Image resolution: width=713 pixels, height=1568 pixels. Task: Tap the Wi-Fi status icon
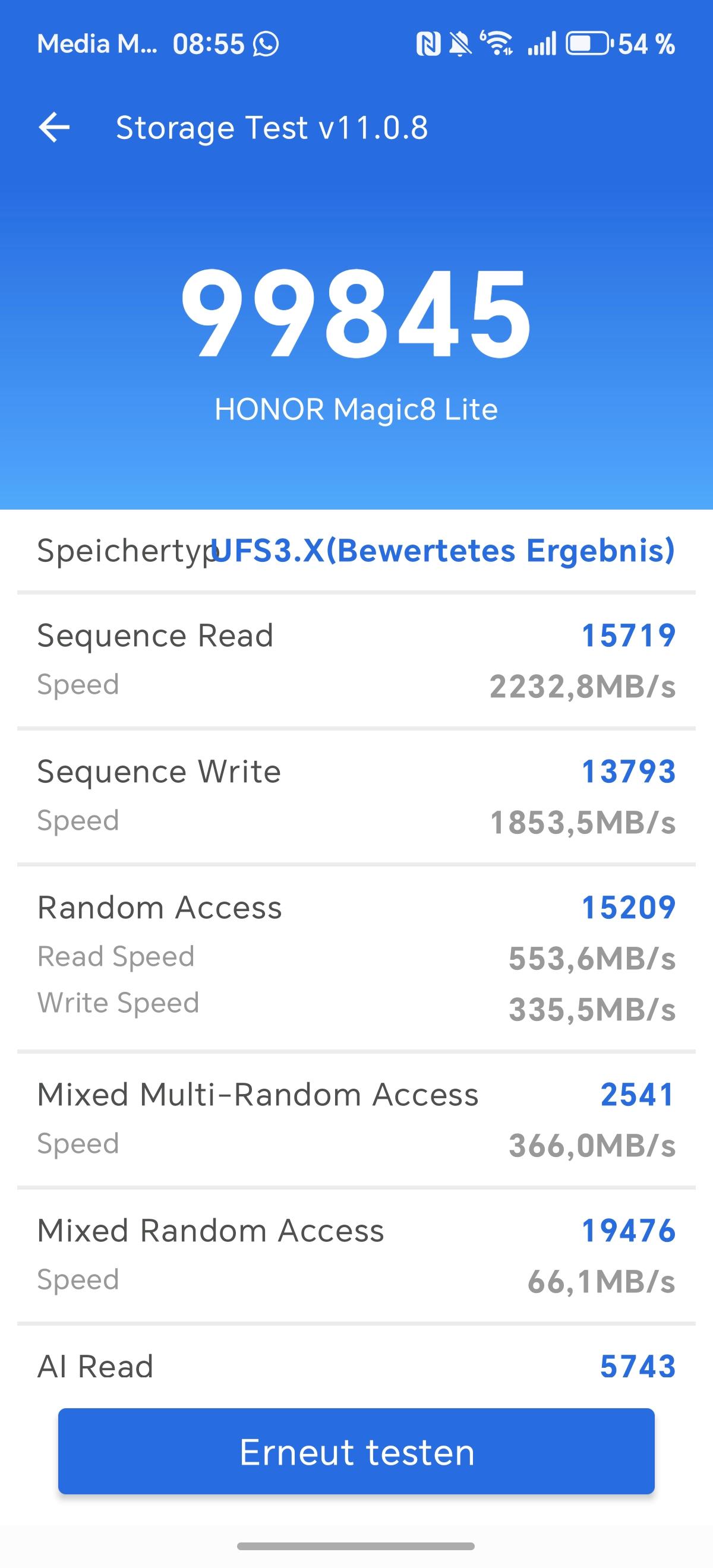coord(497,43)
